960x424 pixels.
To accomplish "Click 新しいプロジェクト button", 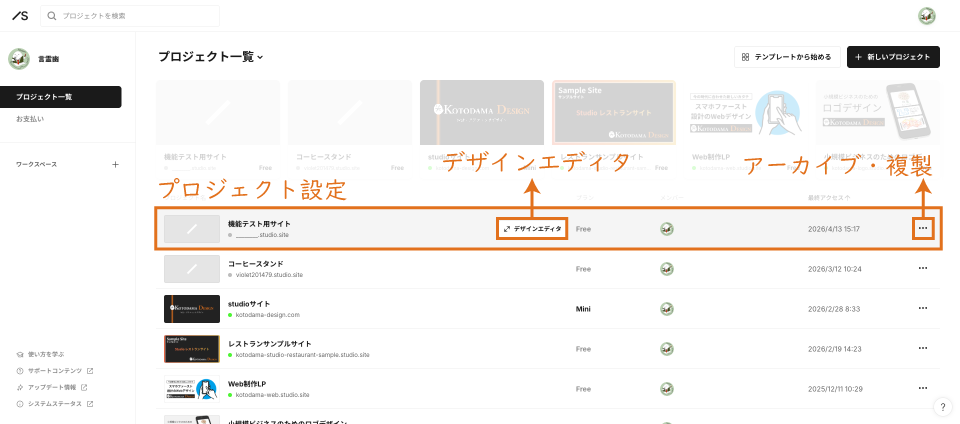I will coord(893,57).
